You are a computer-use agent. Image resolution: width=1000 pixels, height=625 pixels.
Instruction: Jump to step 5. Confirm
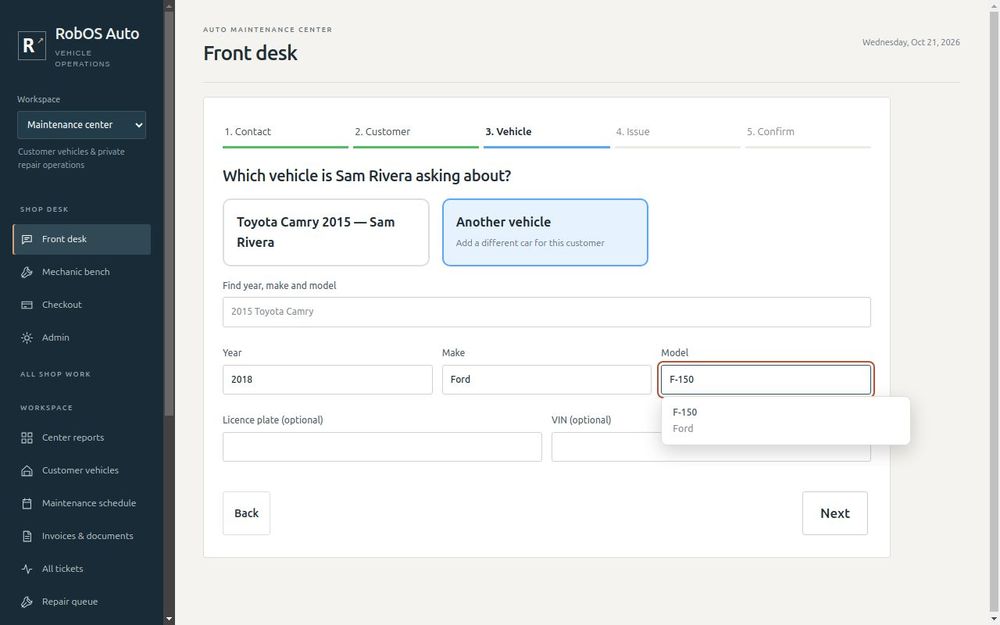(808, 133)
